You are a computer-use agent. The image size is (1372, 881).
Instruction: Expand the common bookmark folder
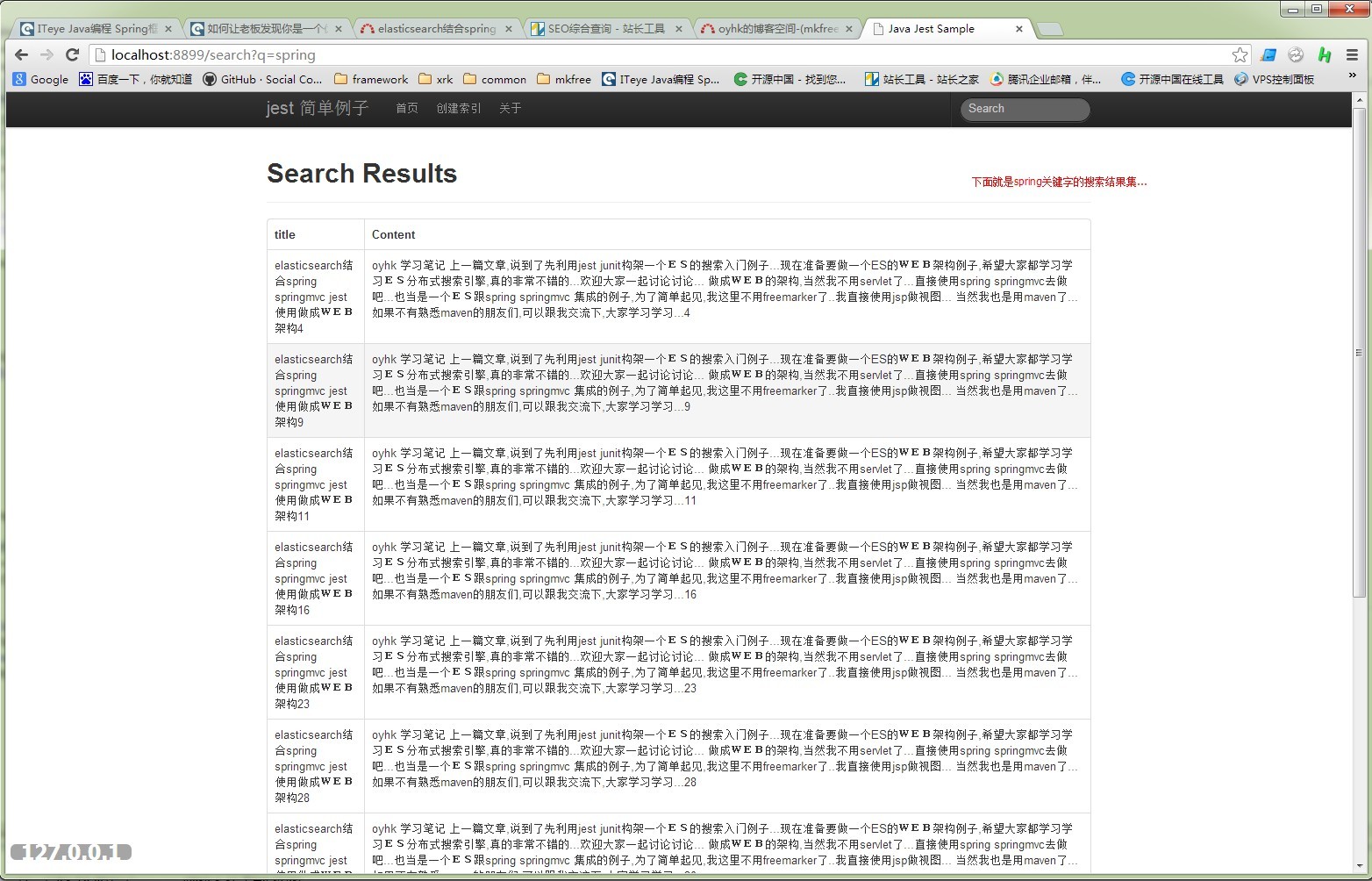click(495, 79)
